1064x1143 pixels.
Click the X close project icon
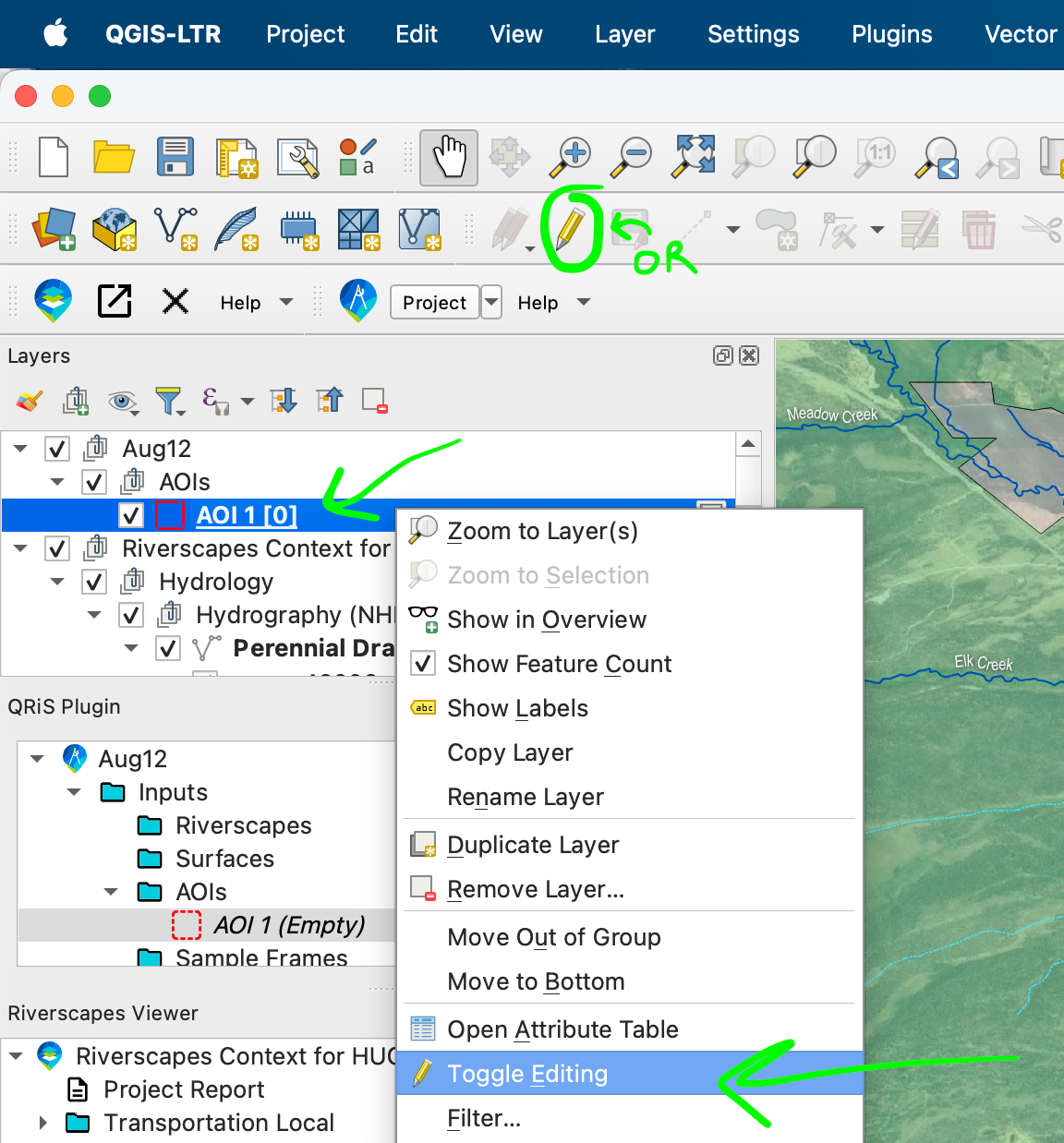tap(175, 301)
